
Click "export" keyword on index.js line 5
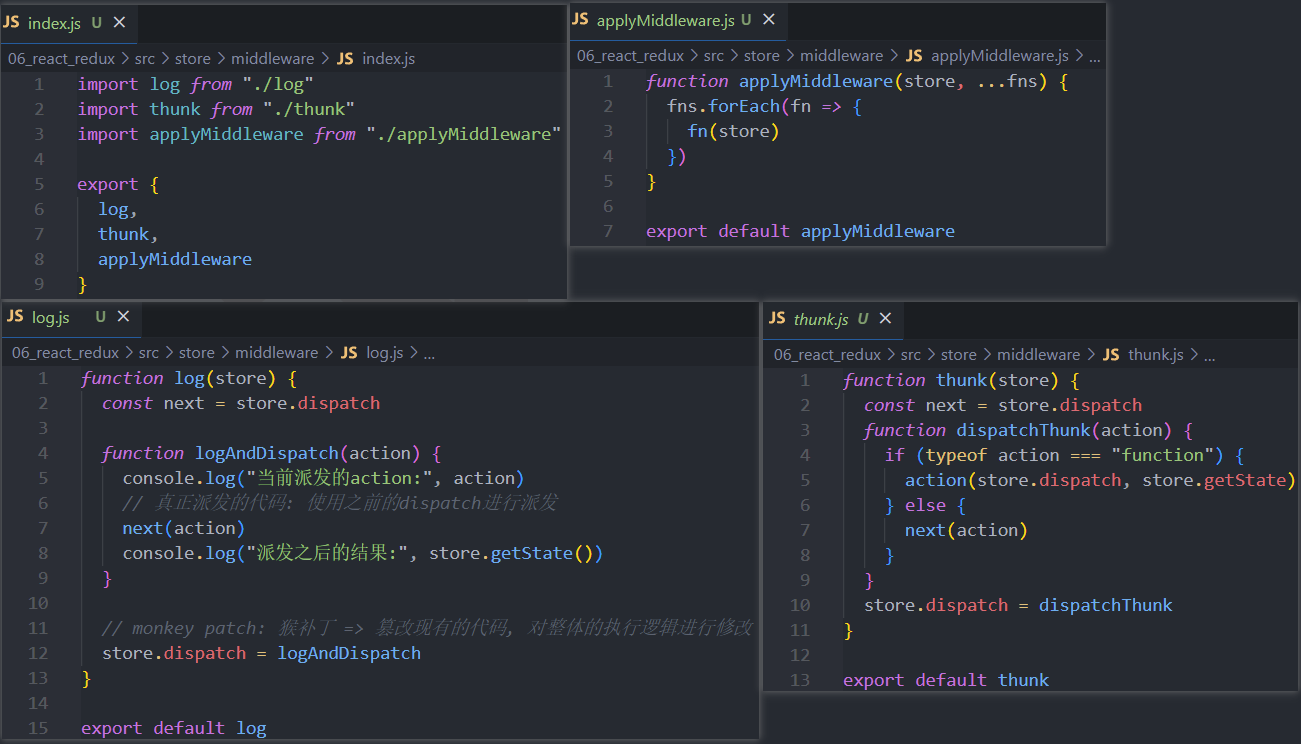(108, 184)
